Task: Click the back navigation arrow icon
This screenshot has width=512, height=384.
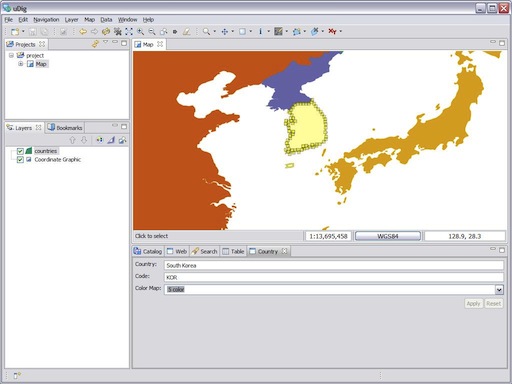Action: [x=83, y=31]
